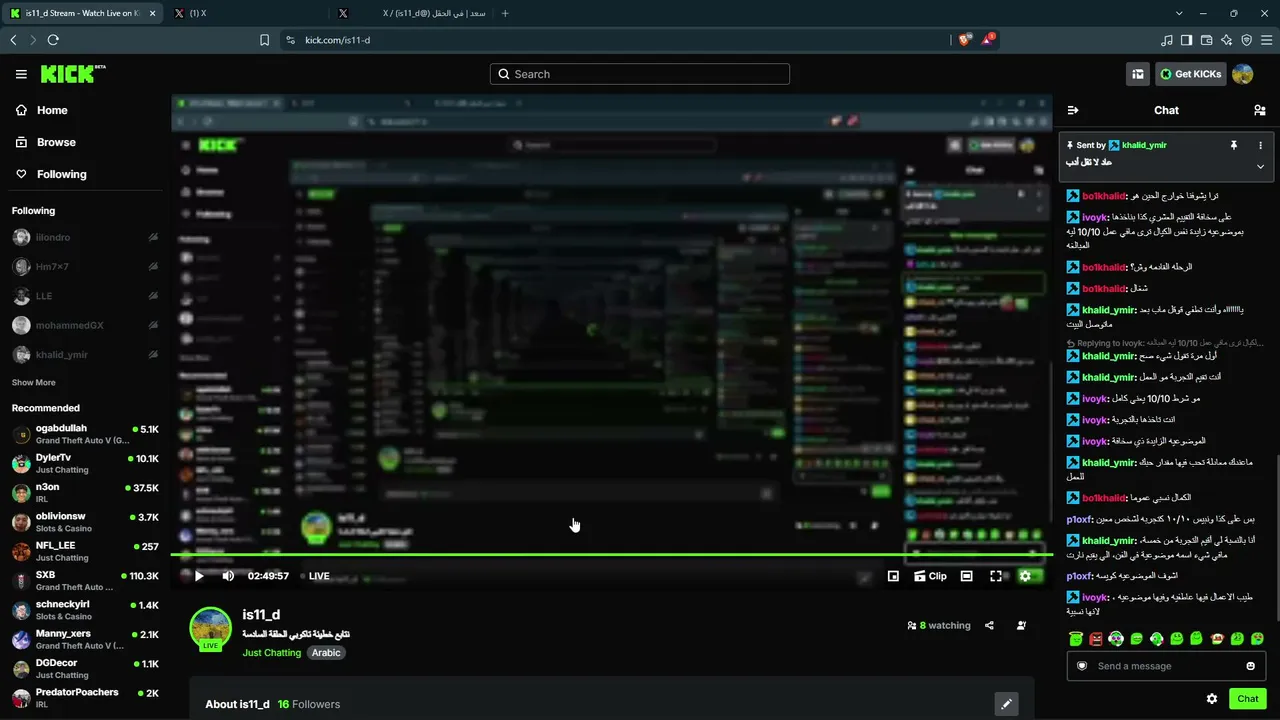Click the Get KICKs button

pos(1190,74)
